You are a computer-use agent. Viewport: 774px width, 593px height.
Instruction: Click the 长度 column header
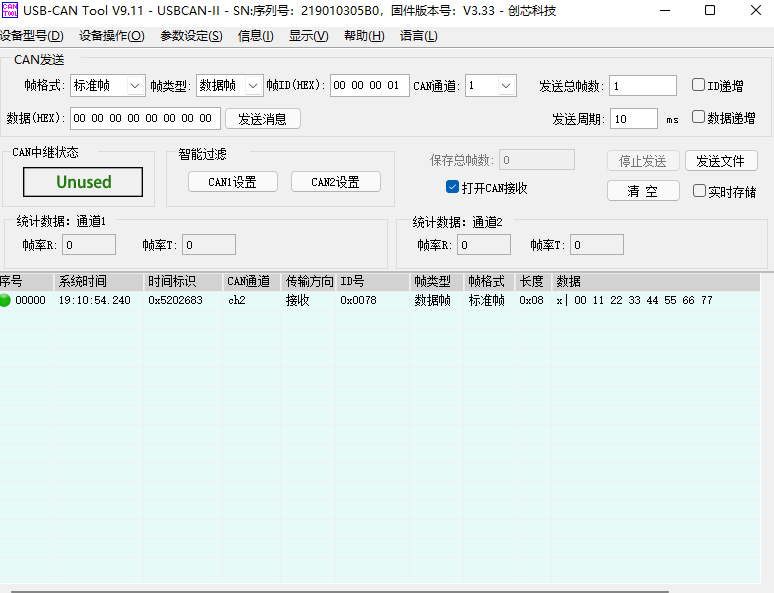(533, 282)
